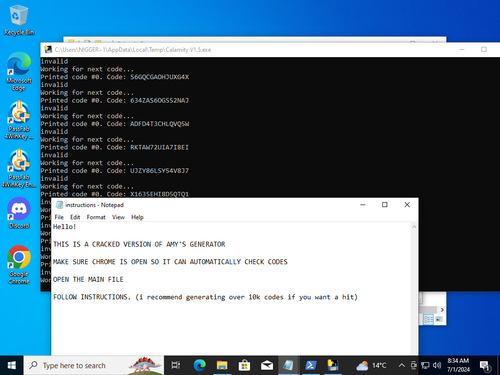
Task: Show hidden tray icons with the chevron
Action: (x=402, y=366)
